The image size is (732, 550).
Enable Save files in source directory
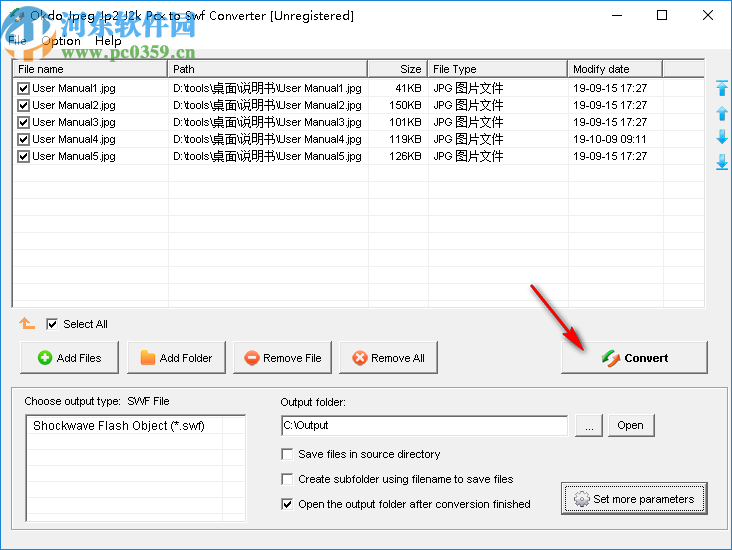[x=287, y=454]
